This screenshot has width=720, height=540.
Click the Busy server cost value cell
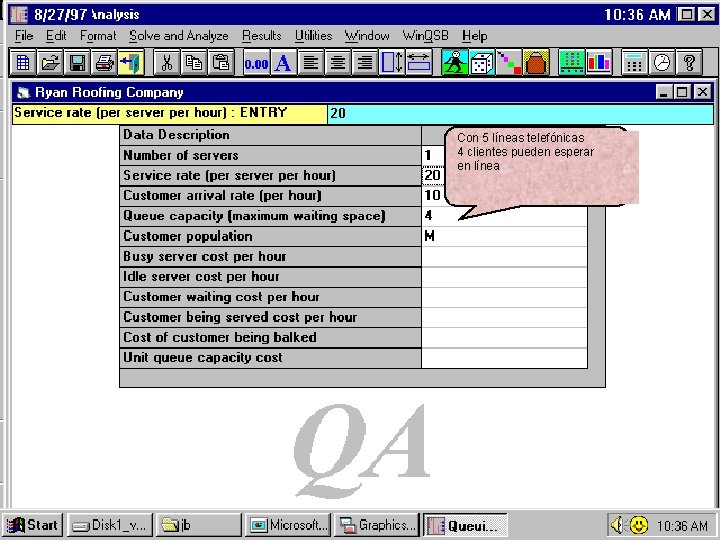click(x=504, y=256)
